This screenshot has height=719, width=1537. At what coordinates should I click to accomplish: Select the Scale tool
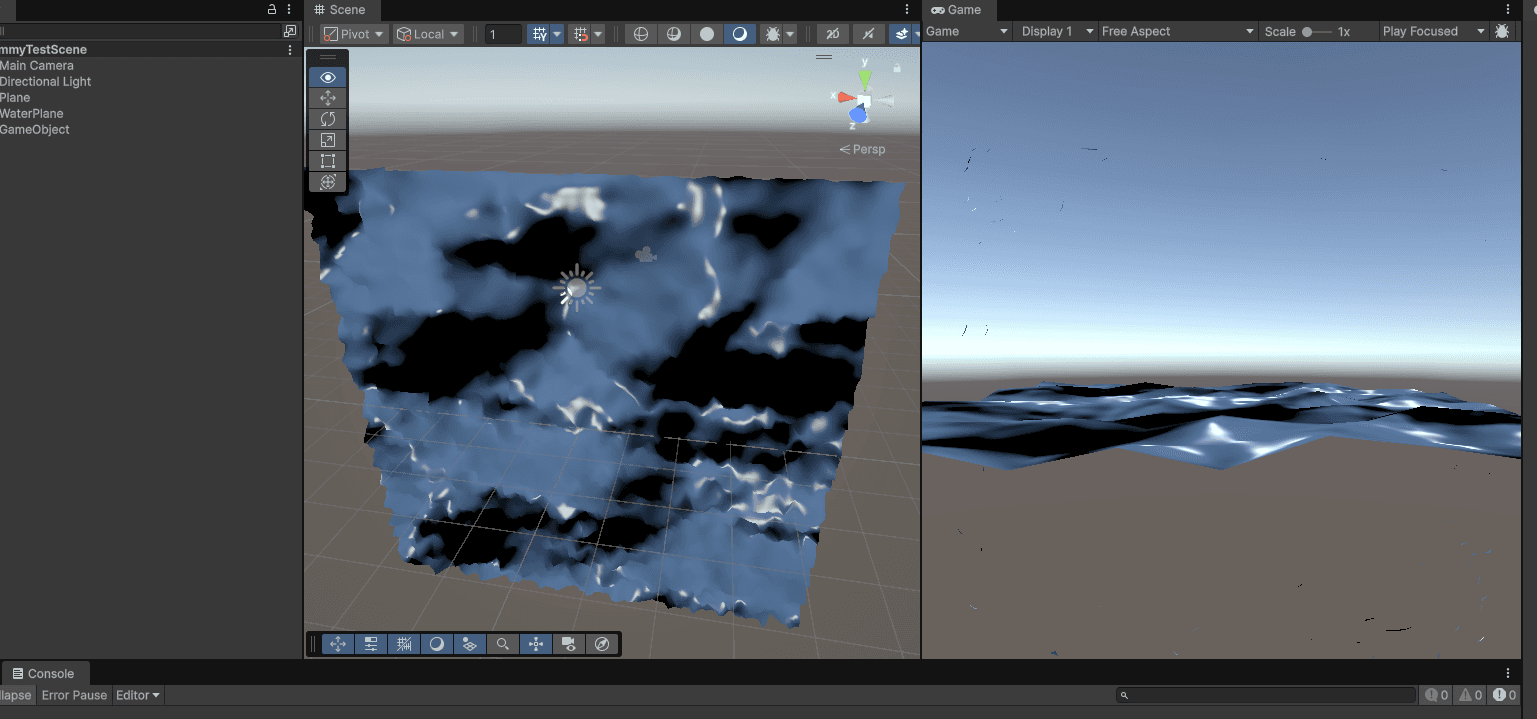[x=327, y=140]
